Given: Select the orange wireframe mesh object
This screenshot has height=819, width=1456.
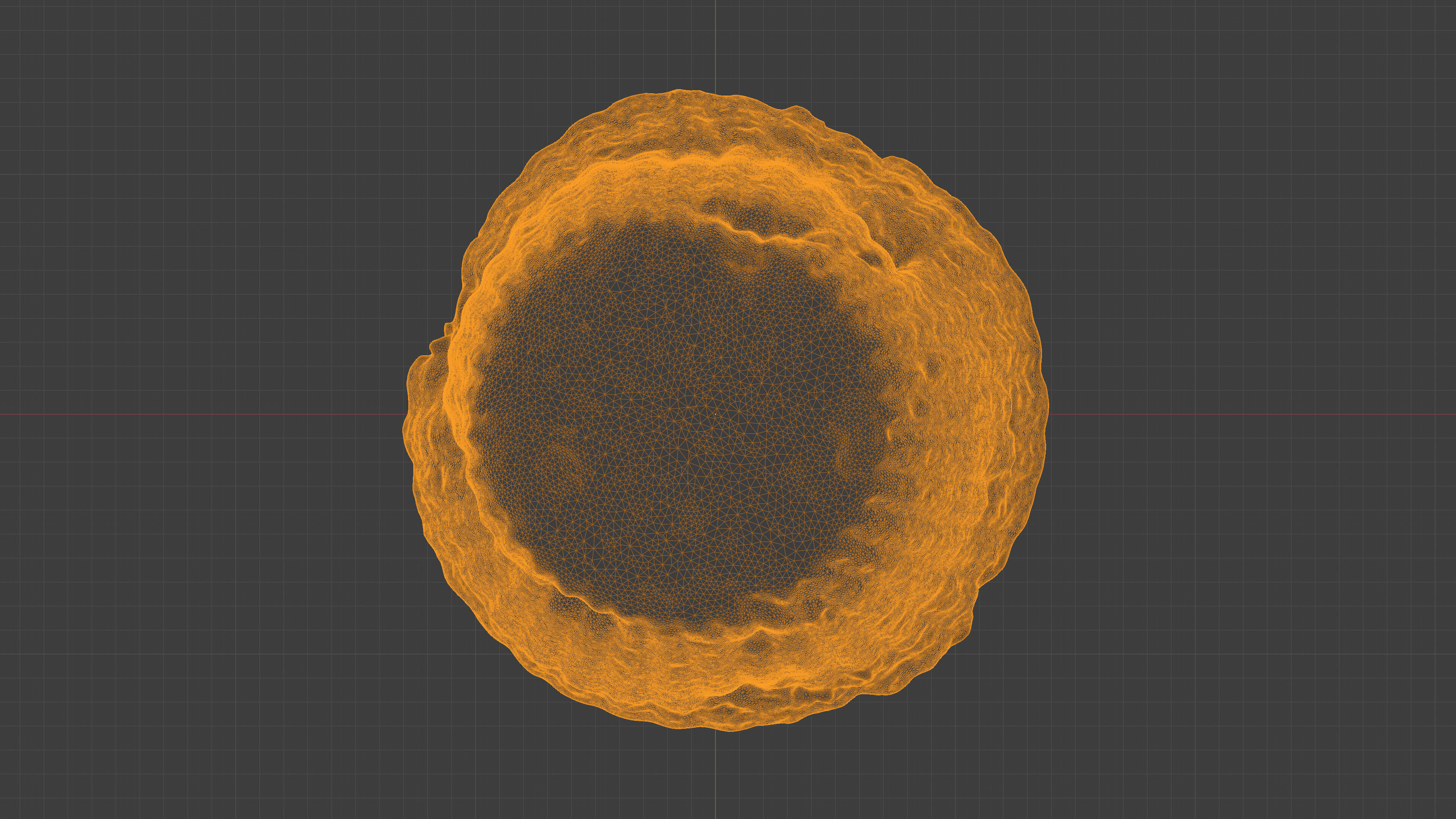Looking at the screenshot, I should pyautogui.click(x=725, y=410).
